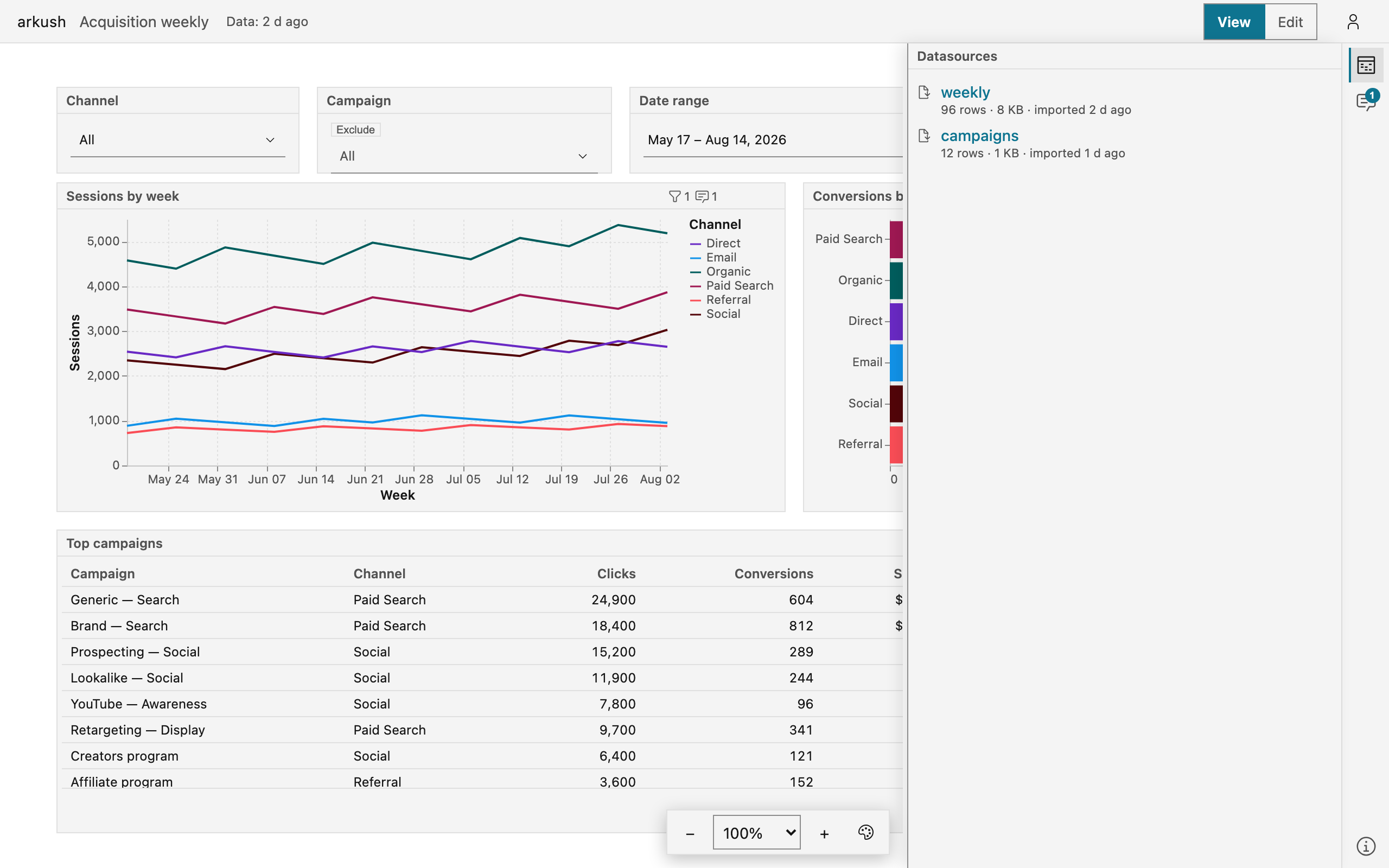This screenshot has width=1389, height=868.
Task: Open the 100% zoom level dropdown
Action: coord(756,832)
